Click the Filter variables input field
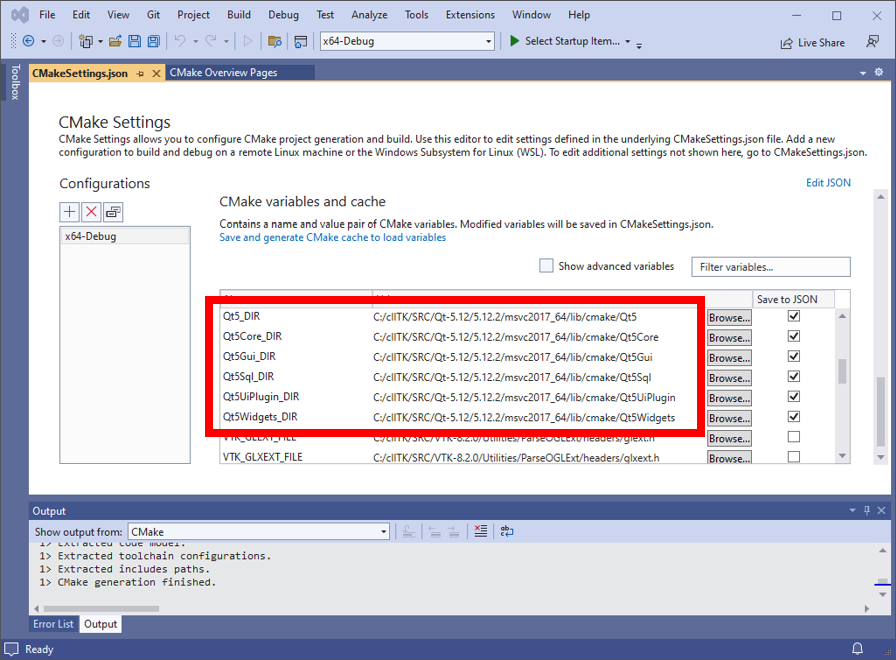 tap(771, 267)
